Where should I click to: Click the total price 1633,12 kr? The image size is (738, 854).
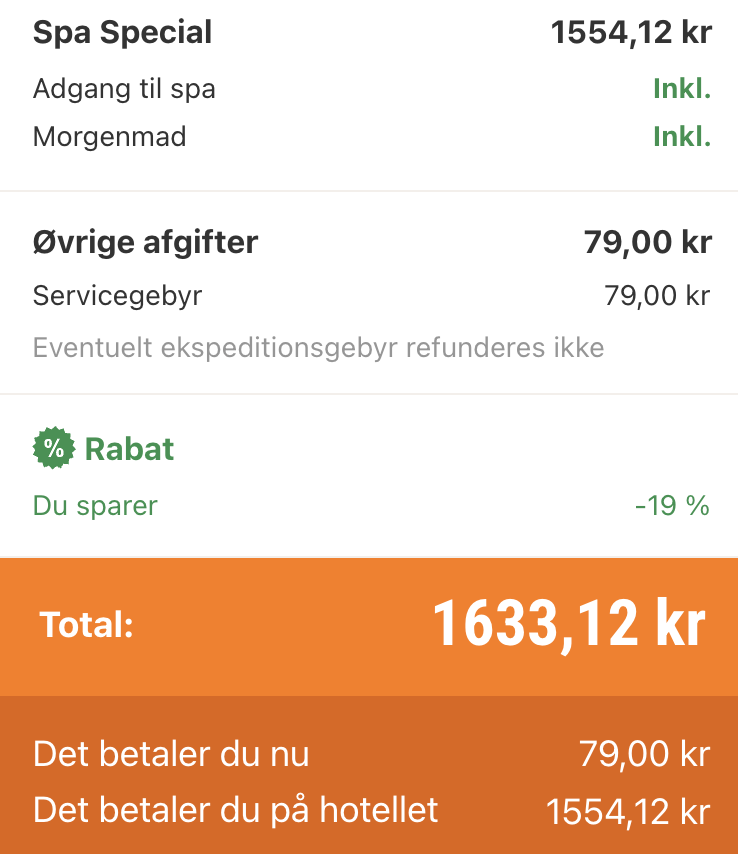pos(568,624)
